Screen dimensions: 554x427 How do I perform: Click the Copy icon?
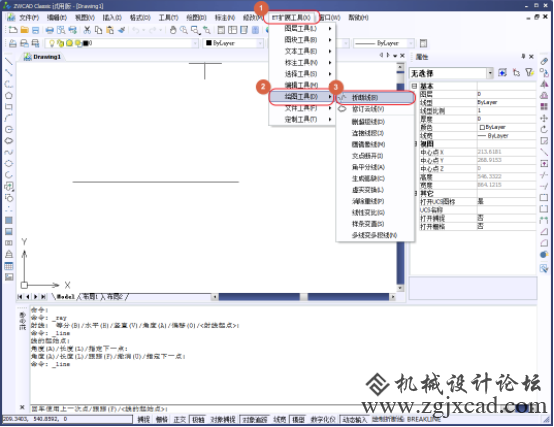pos(98,30)
